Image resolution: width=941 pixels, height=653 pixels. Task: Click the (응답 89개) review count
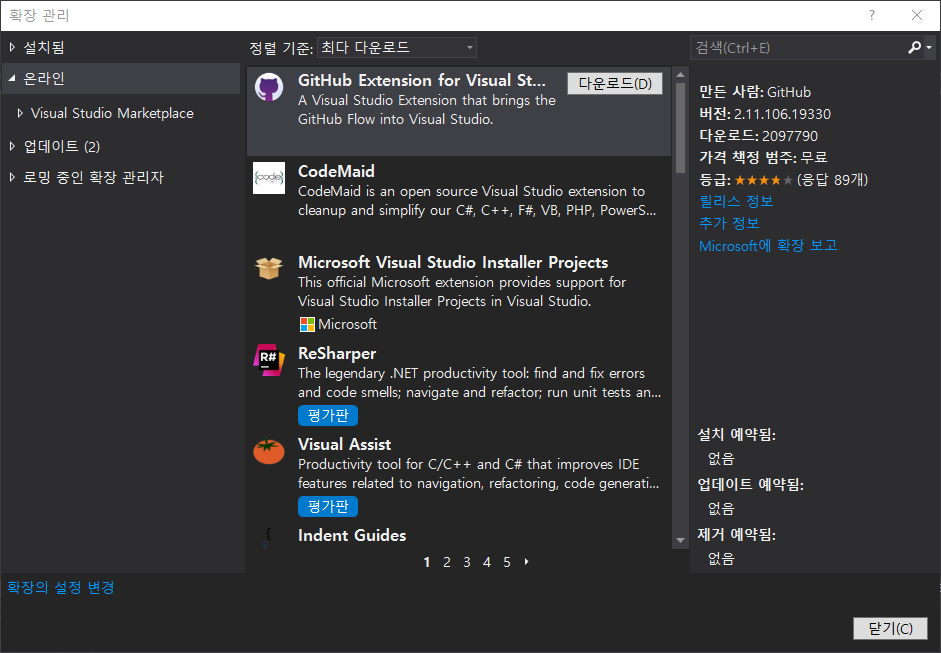(x=832, y=179)
